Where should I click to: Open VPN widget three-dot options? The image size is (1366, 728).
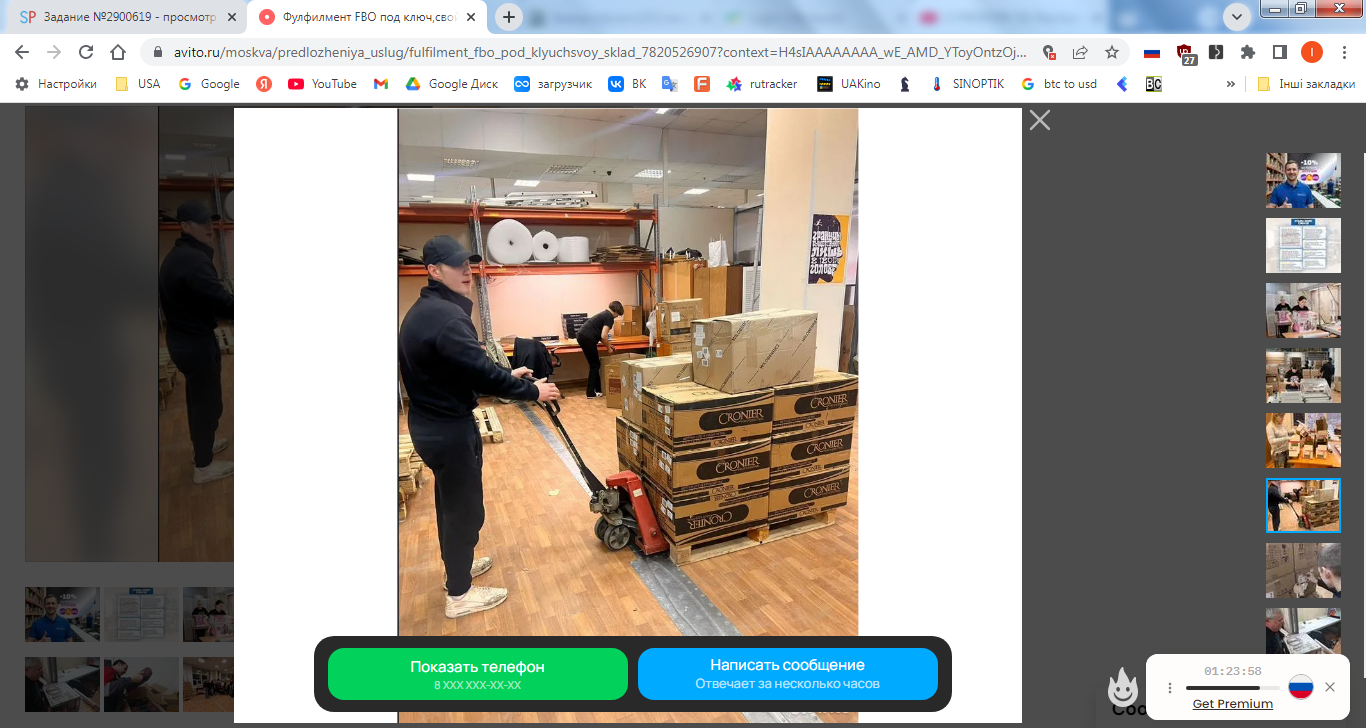click(x=1169, y=688)
